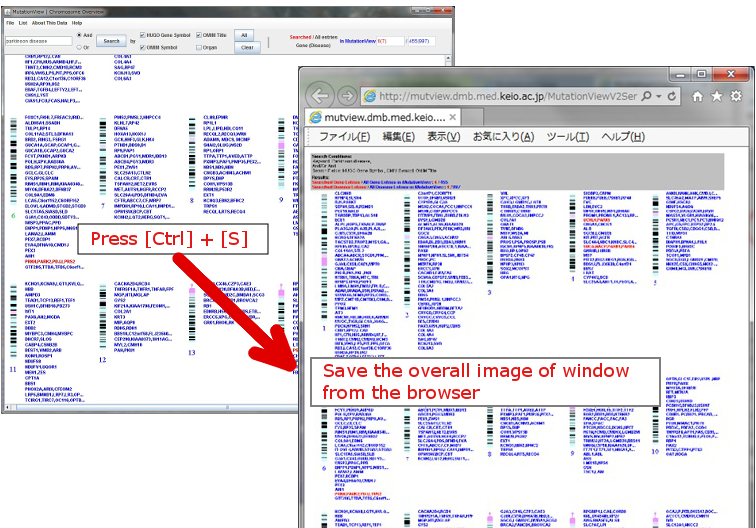Click the browser Back arrow button
756x528 pixels.
[x=321, y=97]
